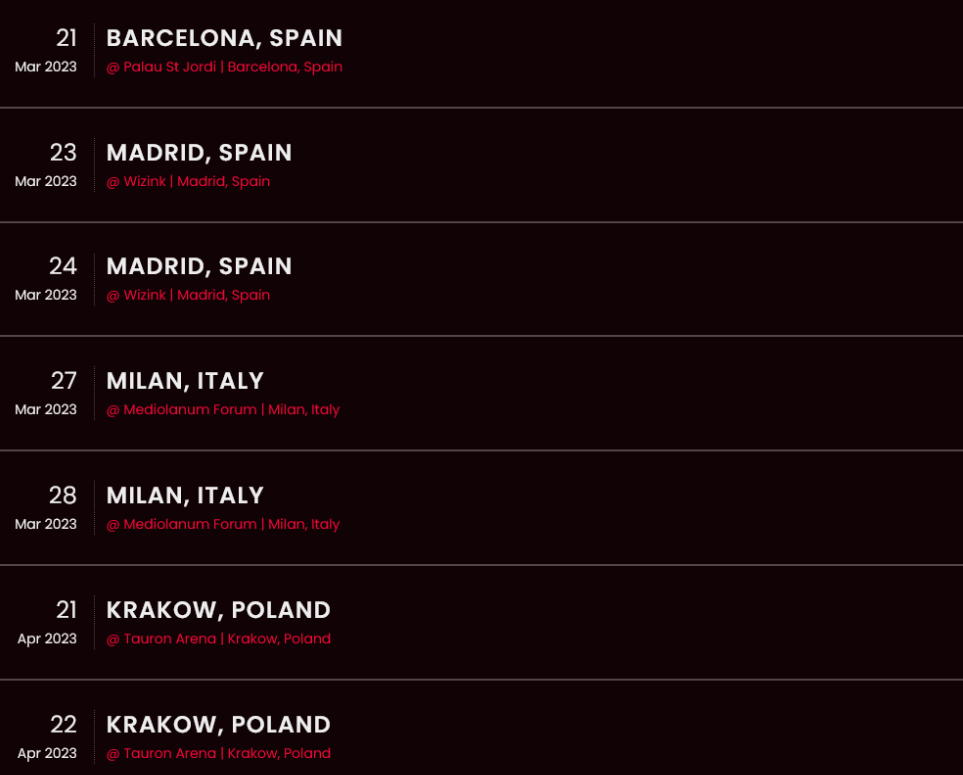Click the Tauron Arena link for 22 Apr
Image resolution: width=963 pixels, height=775 pixels.
coord(219,754)
